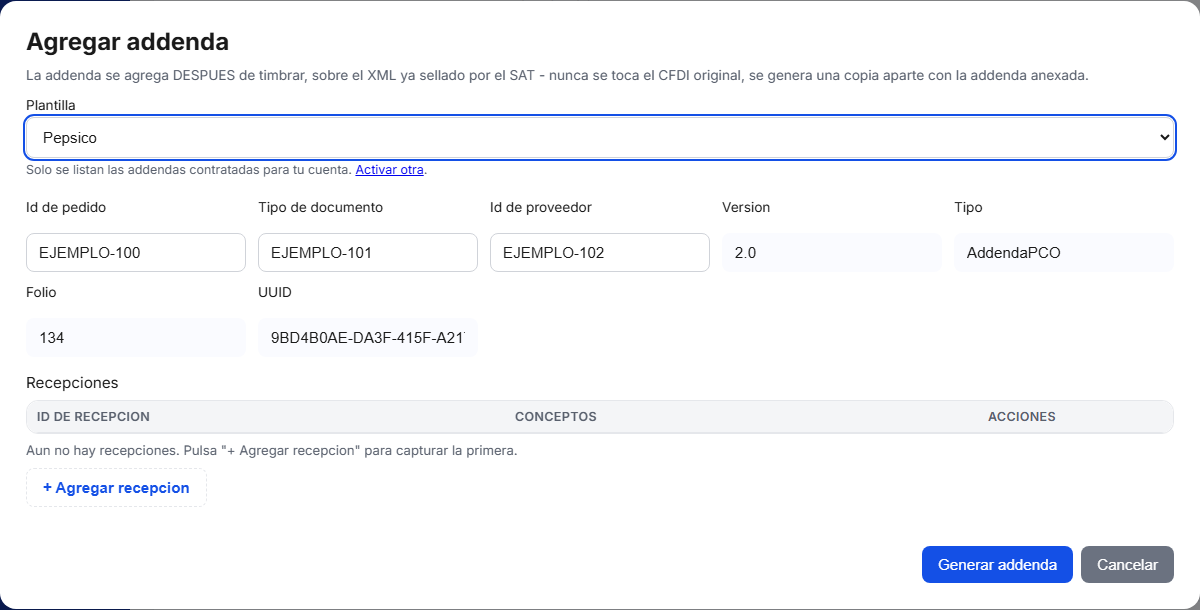Screen dimensions: 1200x610
Task: Confirm with the Generar addenda button
Action: pyautogui.click(x=997, y=564)
